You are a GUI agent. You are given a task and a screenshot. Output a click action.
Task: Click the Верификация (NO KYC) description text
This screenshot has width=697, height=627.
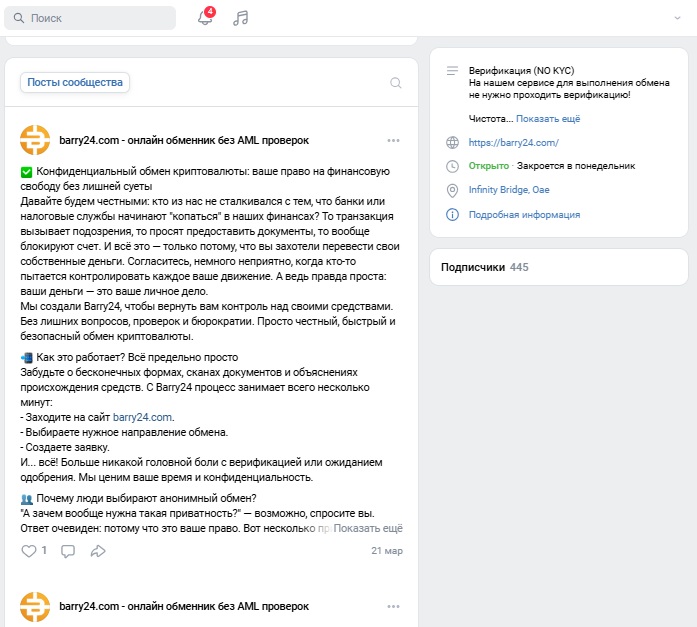coord(521,71)
